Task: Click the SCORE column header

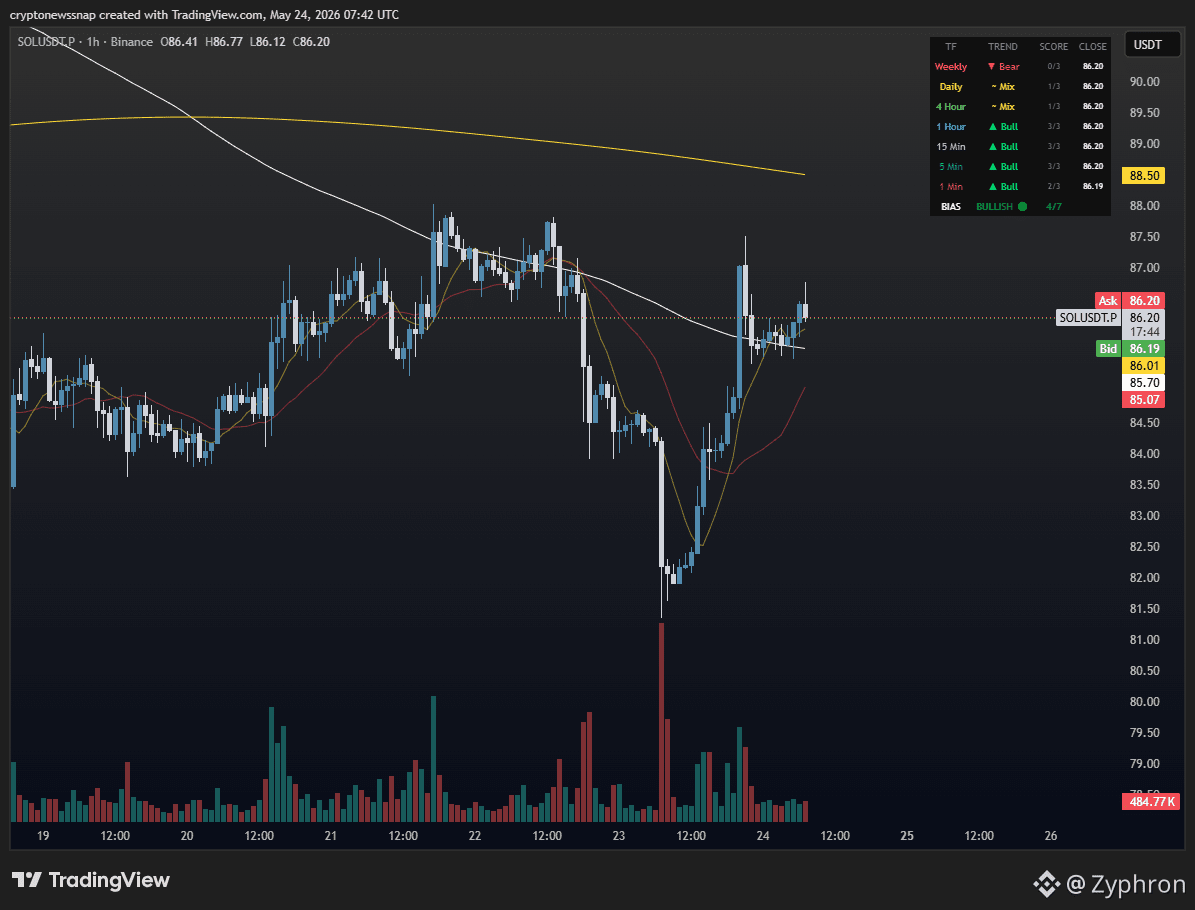Action: [1053, 46]
